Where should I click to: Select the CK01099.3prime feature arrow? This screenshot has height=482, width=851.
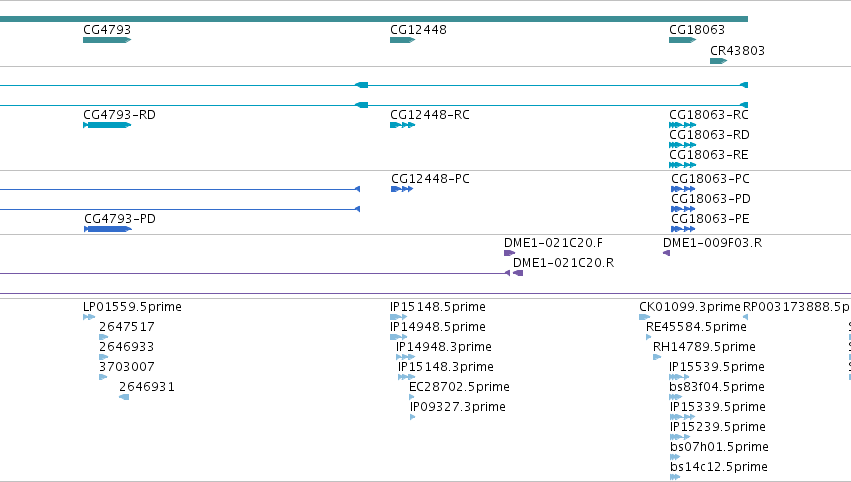coord(644,318)
